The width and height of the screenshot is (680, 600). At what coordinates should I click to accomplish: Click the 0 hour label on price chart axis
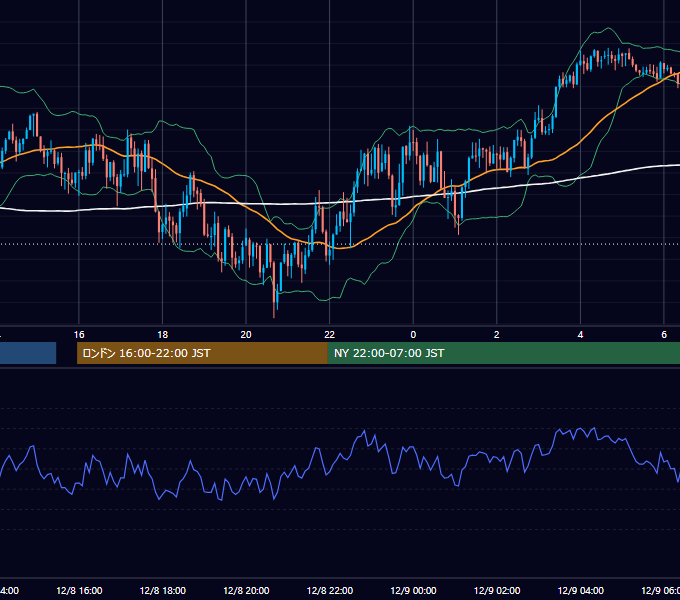coord(413,335)
